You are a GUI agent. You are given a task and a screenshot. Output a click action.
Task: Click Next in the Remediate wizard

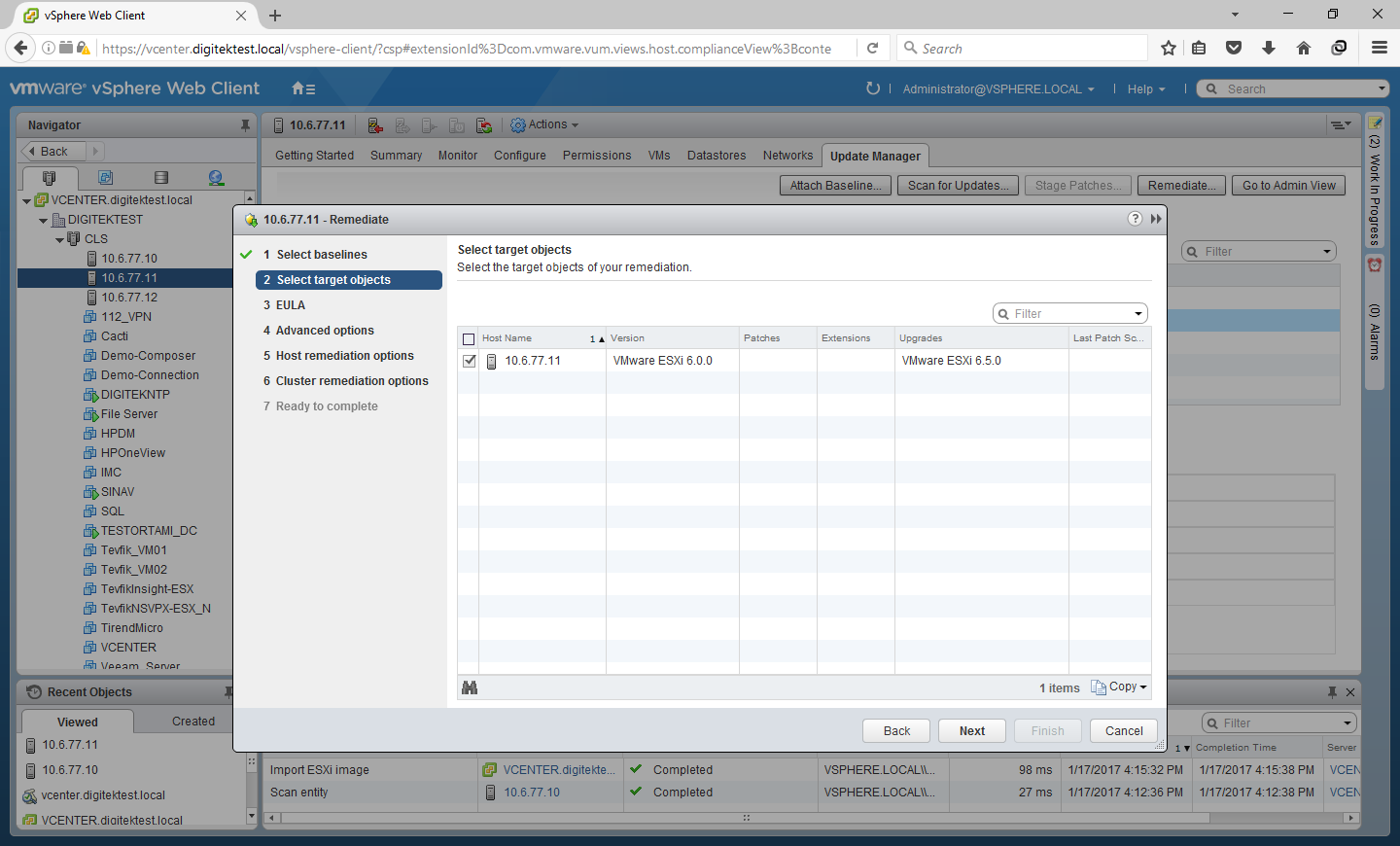(x=972, y=731)
